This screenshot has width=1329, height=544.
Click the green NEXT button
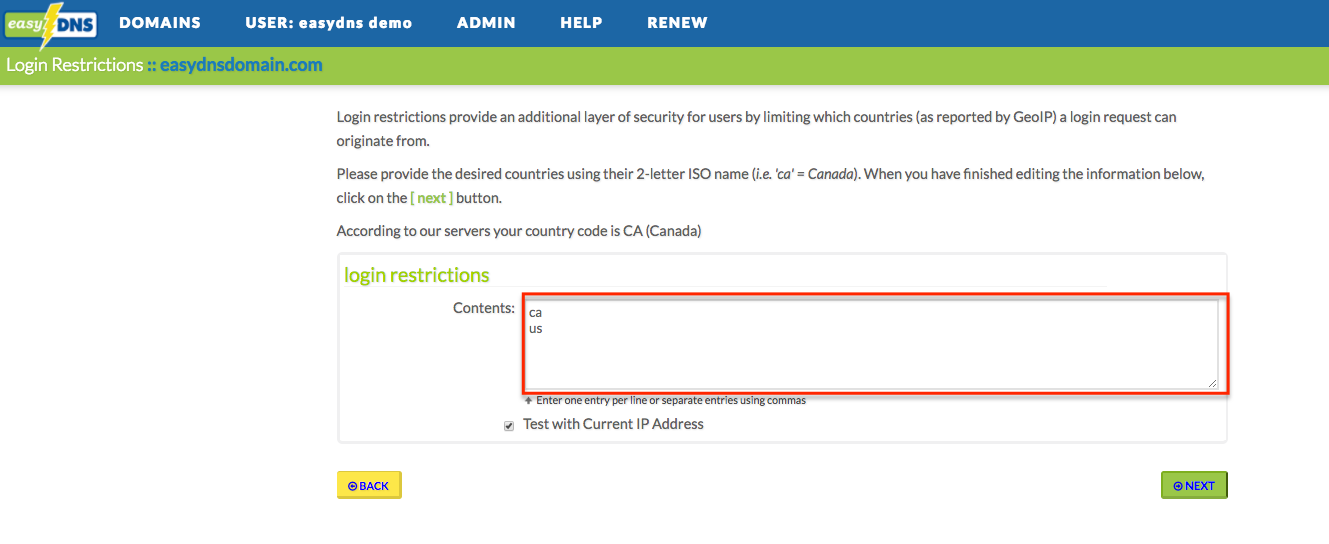click(1194, 485)
